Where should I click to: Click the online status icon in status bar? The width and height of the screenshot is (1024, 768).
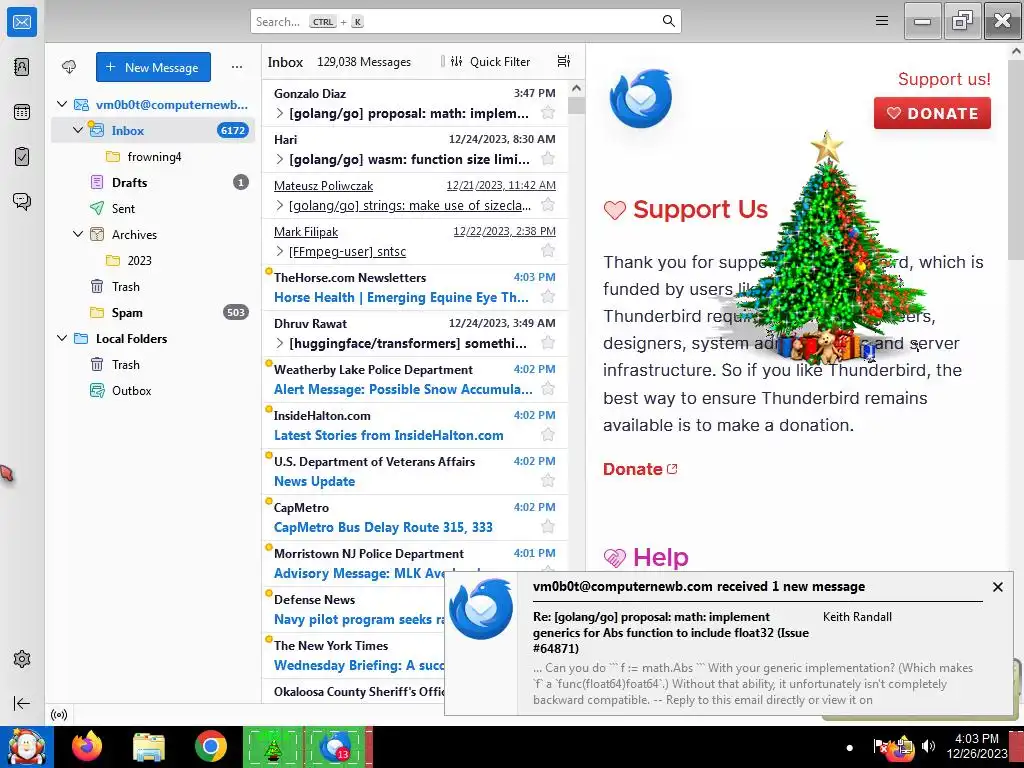(59, 714)
